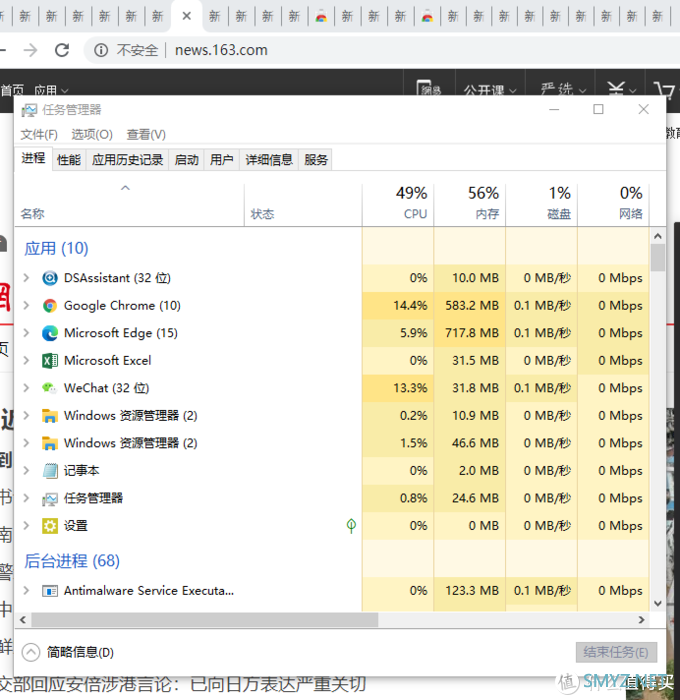This screenshot has width=680, height=700.
Task: Click the 状态 column header
Action: [x=303, y=204]
